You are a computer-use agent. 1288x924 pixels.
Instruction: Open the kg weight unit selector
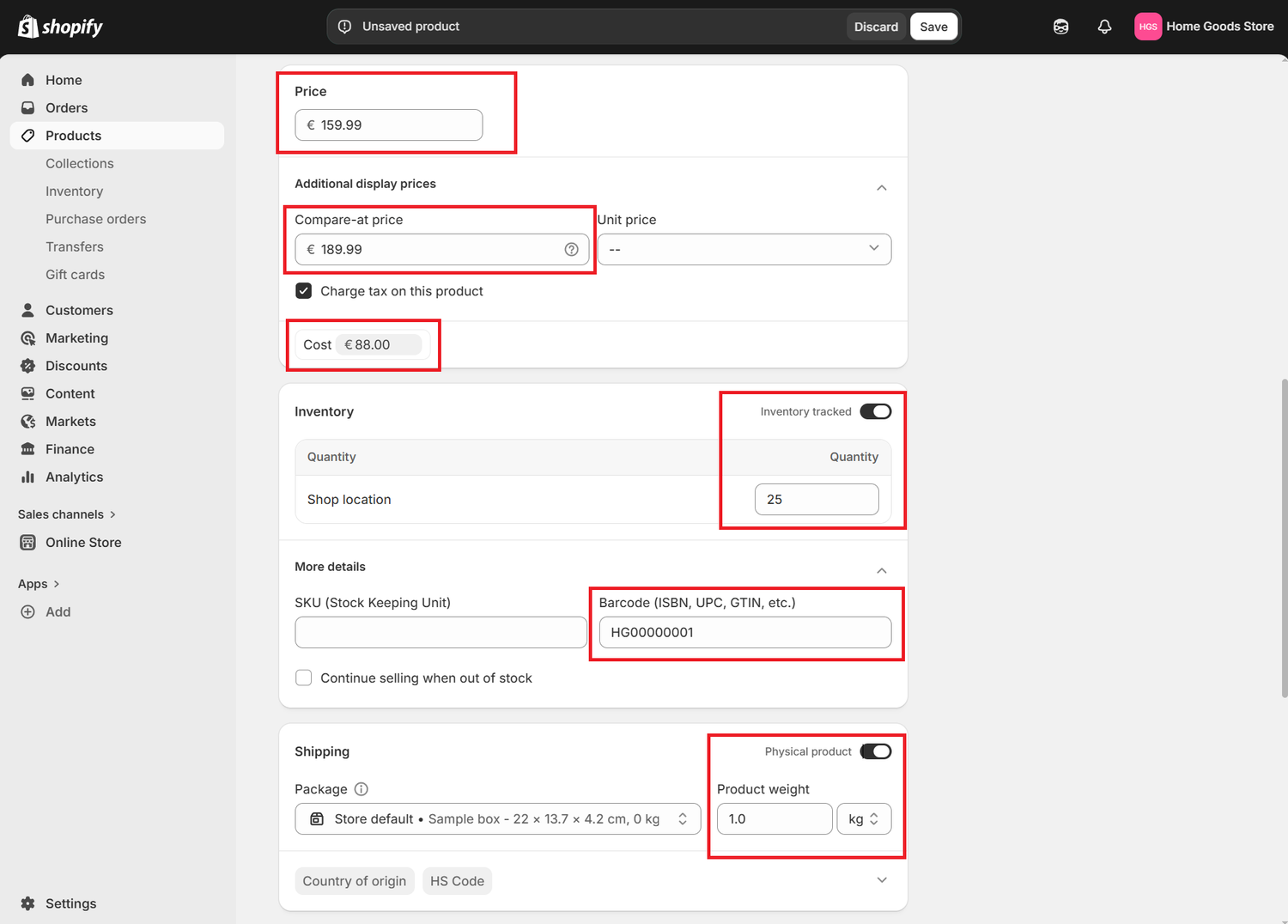863,819
